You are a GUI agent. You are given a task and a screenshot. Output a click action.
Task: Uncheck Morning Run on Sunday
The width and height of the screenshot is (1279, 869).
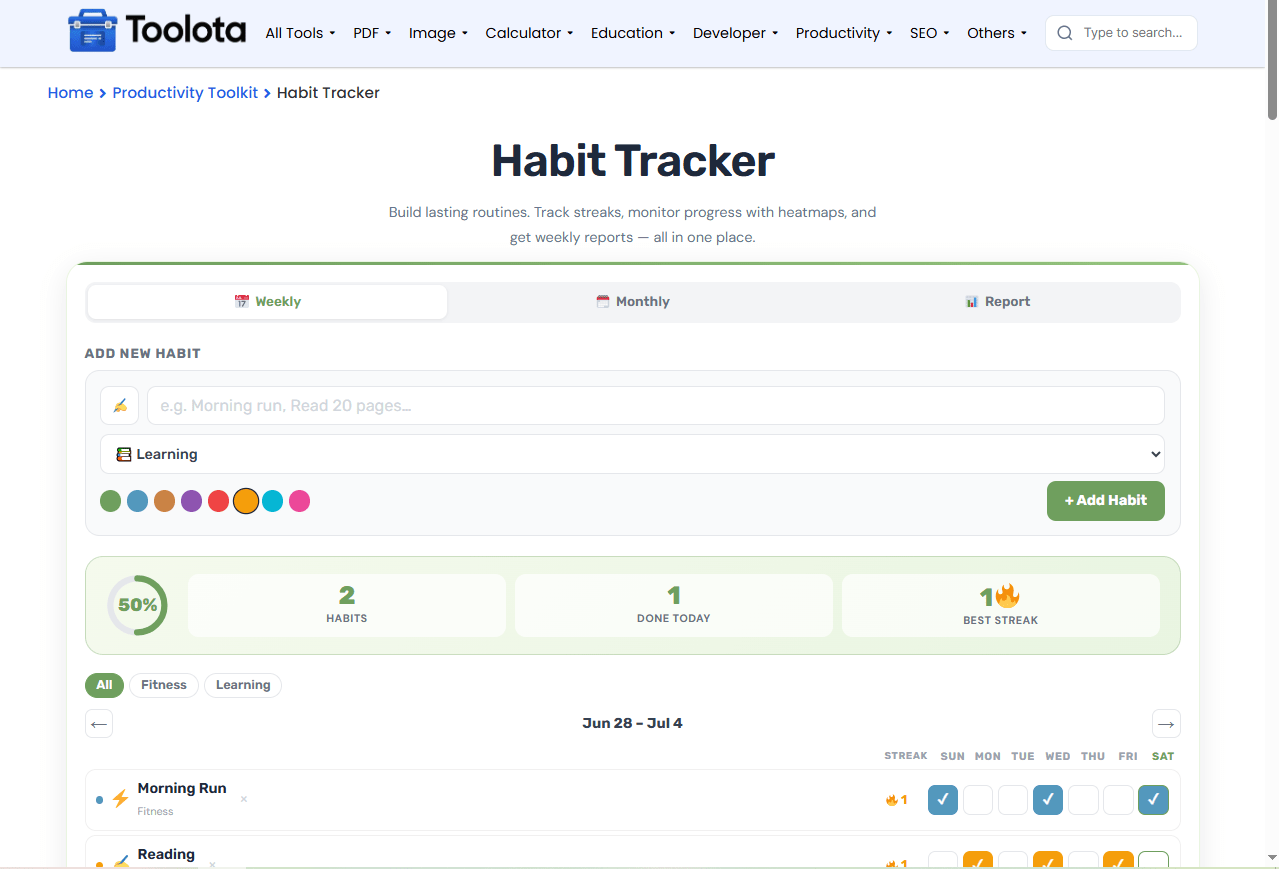(x=943, y=800)
